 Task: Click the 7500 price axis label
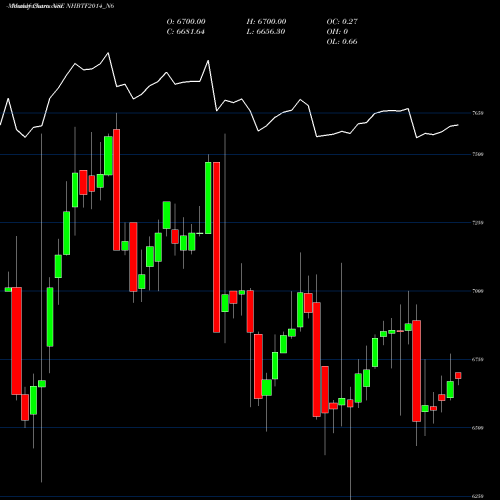(478, 154)
